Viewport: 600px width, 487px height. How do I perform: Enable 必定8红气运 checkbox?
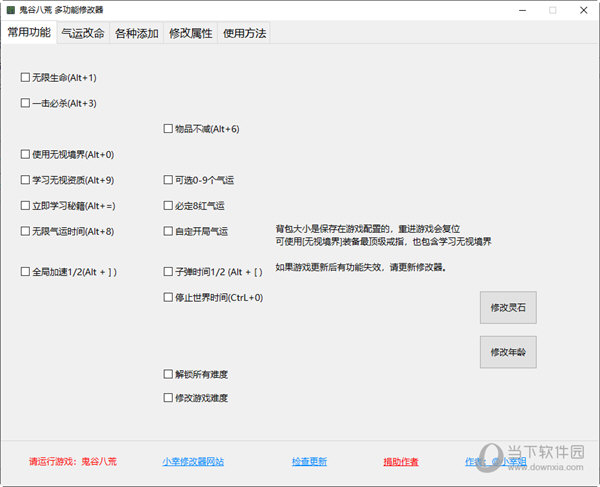(168, 206)
